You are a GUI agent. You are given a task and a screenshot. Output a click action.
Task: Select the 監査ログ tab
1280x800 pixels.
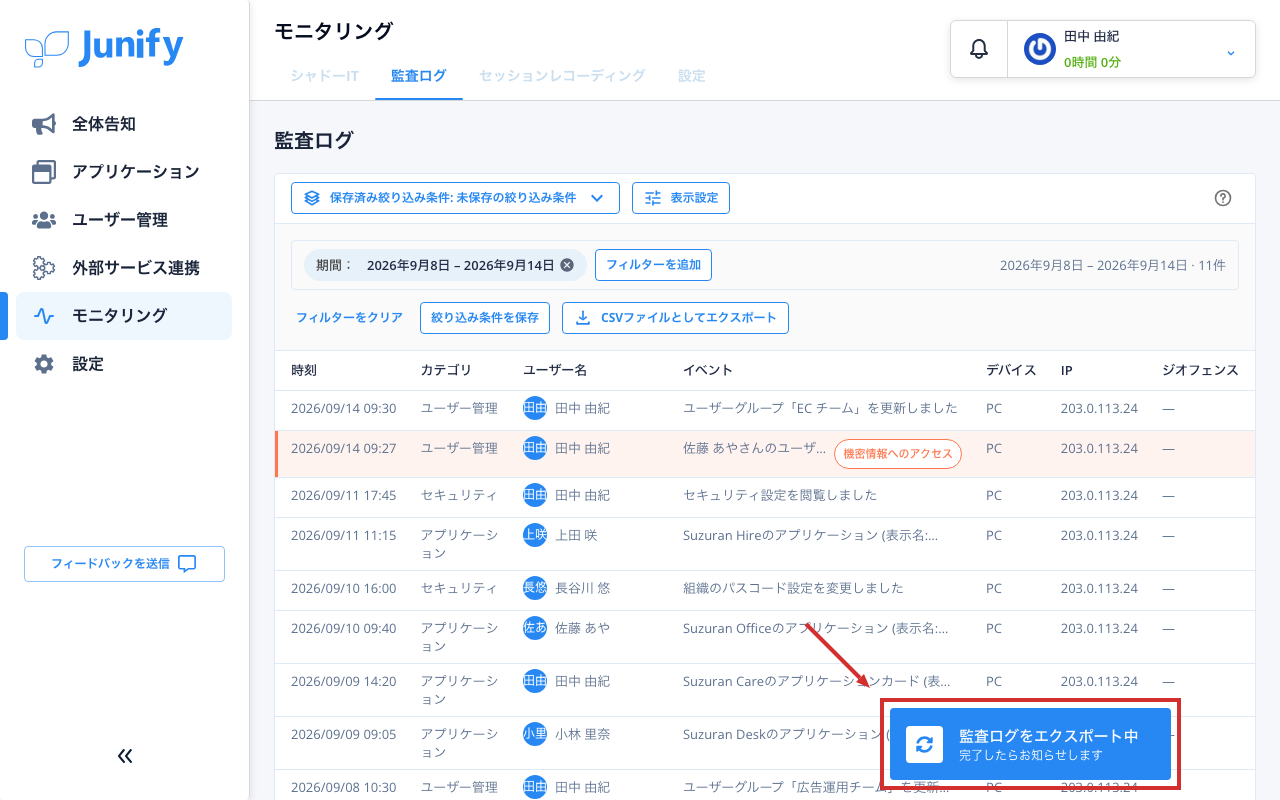click(x=419, y=76)
